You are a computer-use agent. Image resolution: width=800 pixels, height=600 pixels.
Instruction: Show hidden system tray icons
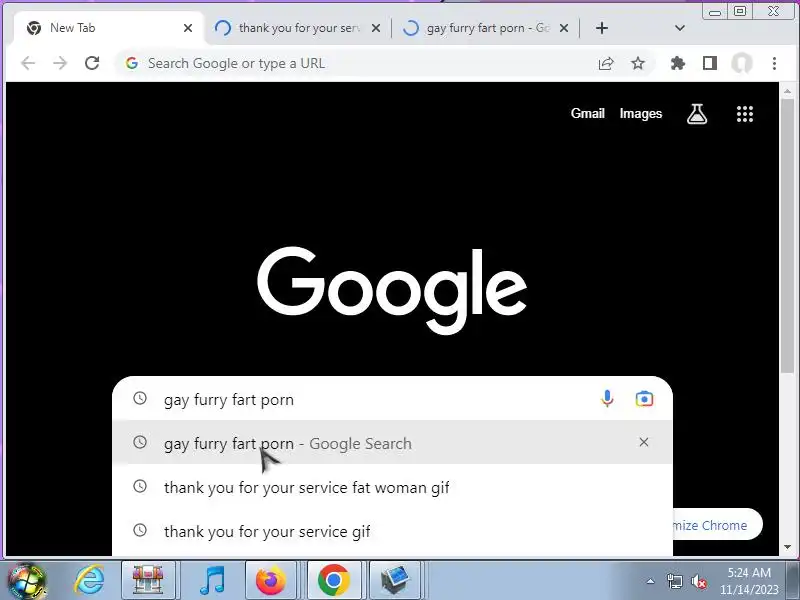coord(651,581)
